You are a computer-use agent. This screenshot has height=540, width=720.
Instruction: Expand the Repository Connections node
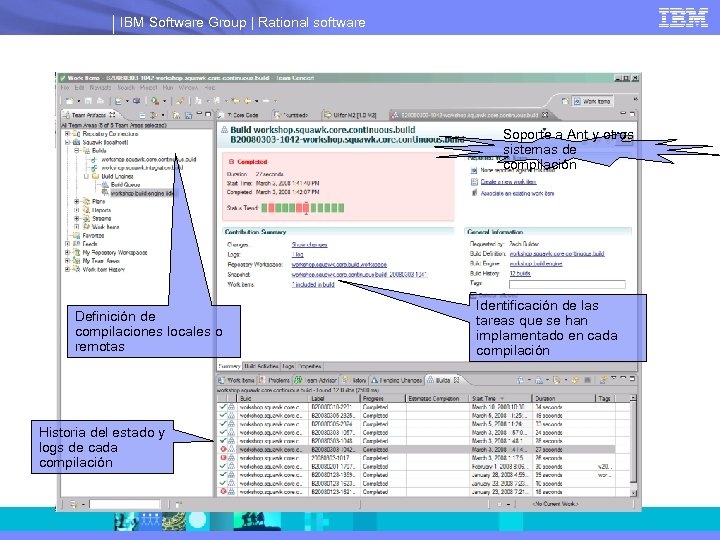[68, 134]
